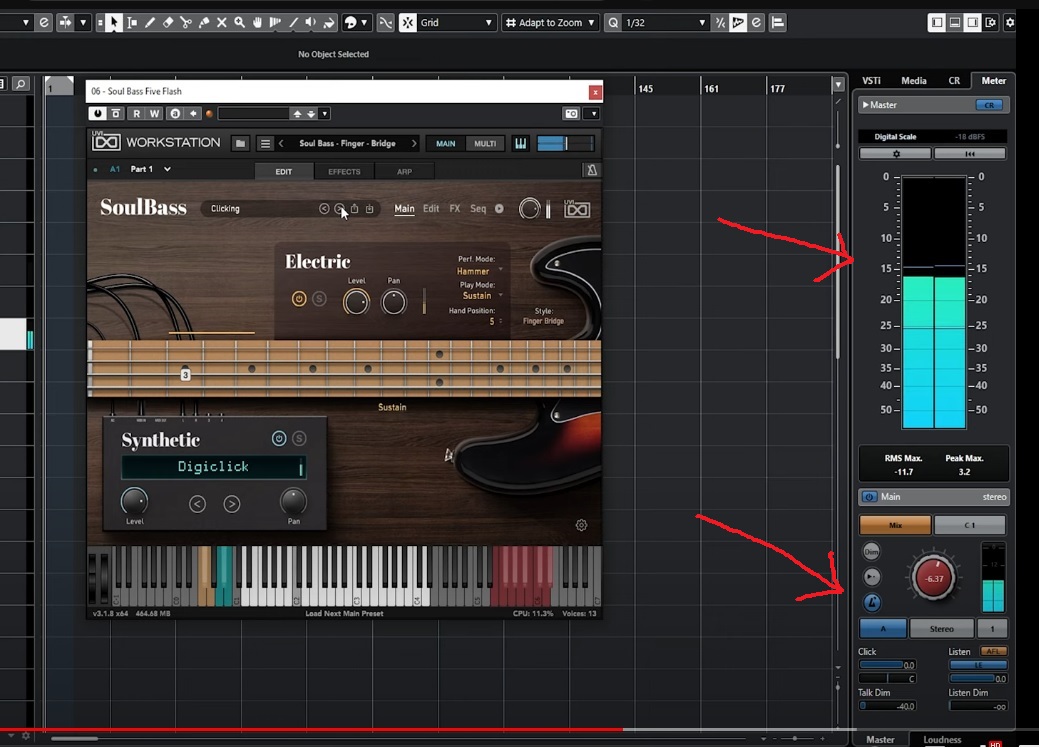
Task: Open the Play Mode Sustain dropdown
Action: 482,296
